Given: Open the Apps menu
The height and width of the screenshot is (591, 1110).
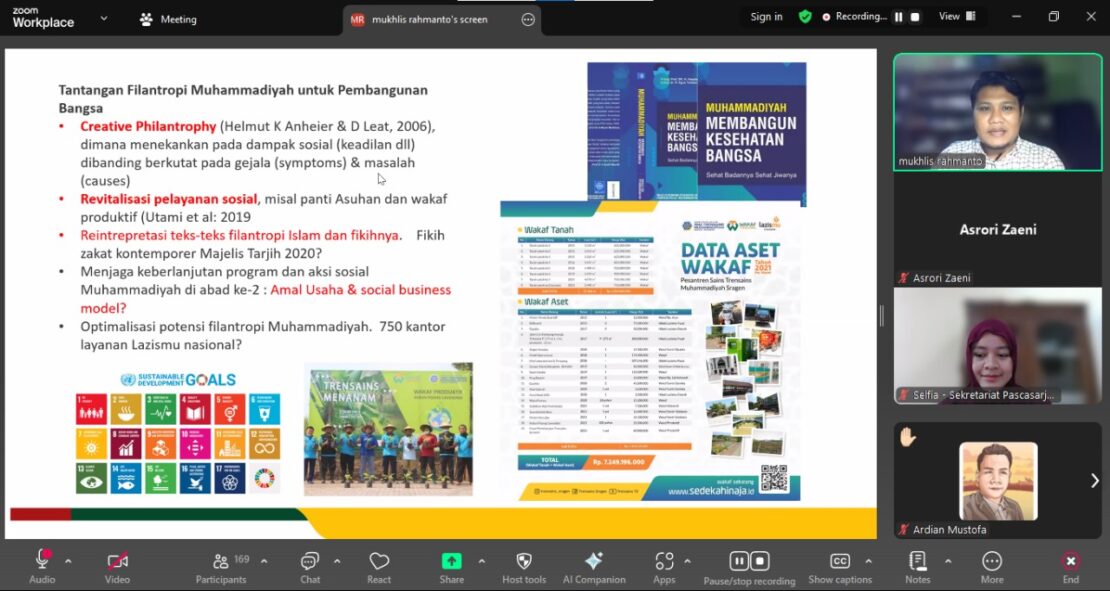Looking at the screenshot, I should point(664,567).
